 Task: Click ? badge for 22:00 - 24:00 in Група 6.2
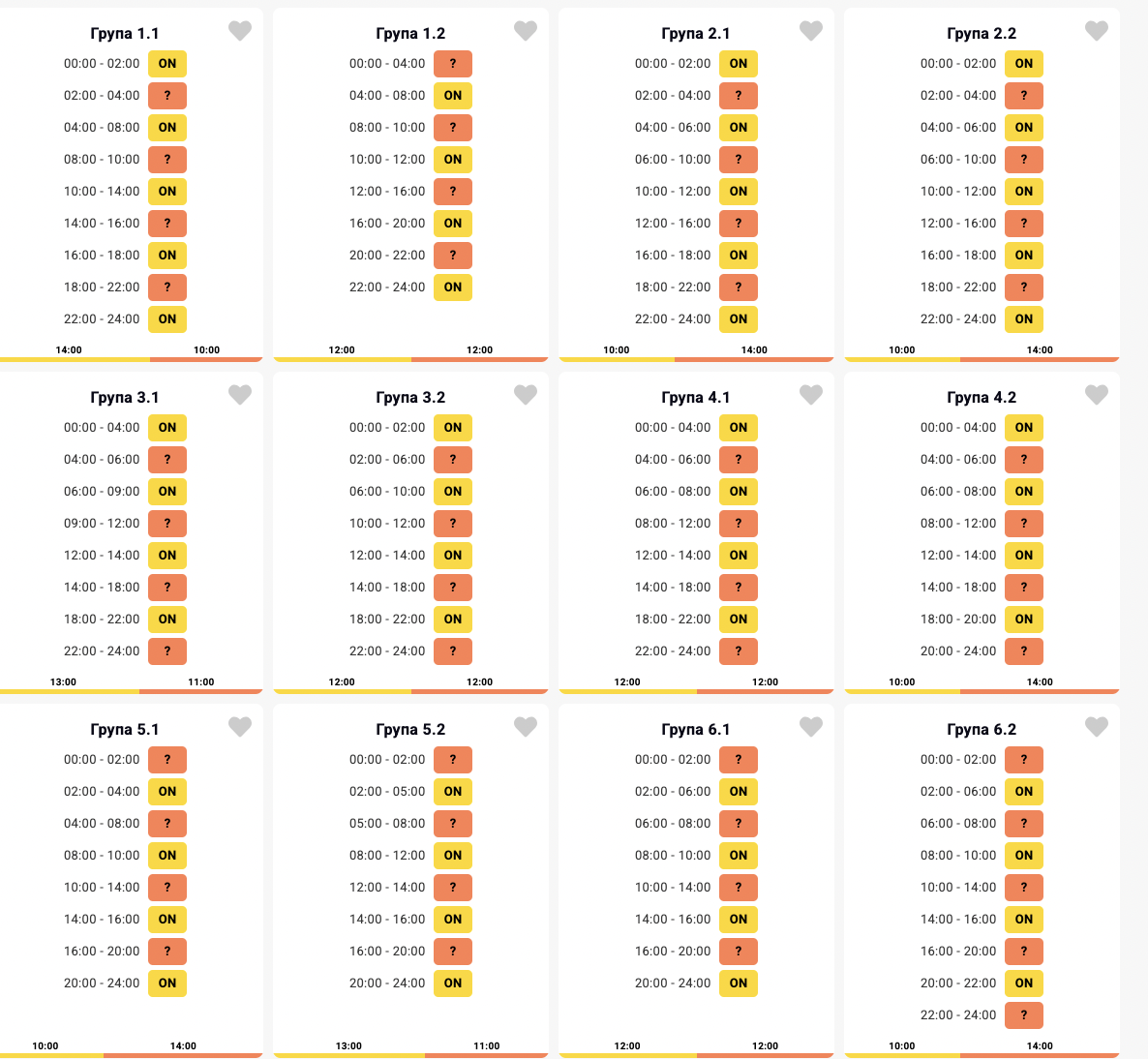tap(1024, 1015)
